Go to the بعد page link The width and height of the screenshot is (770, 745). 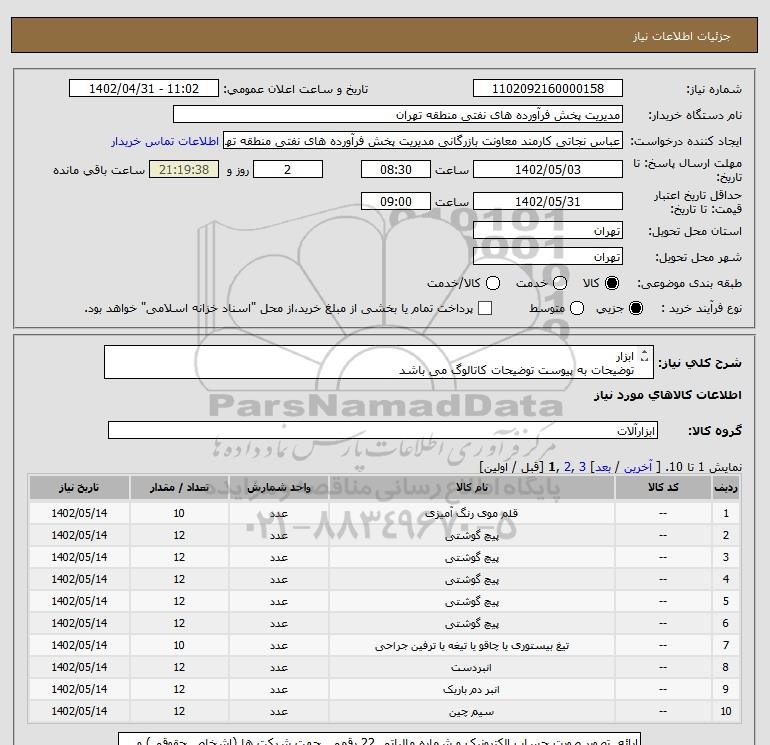pyautogui.click(x=603, y=467)
